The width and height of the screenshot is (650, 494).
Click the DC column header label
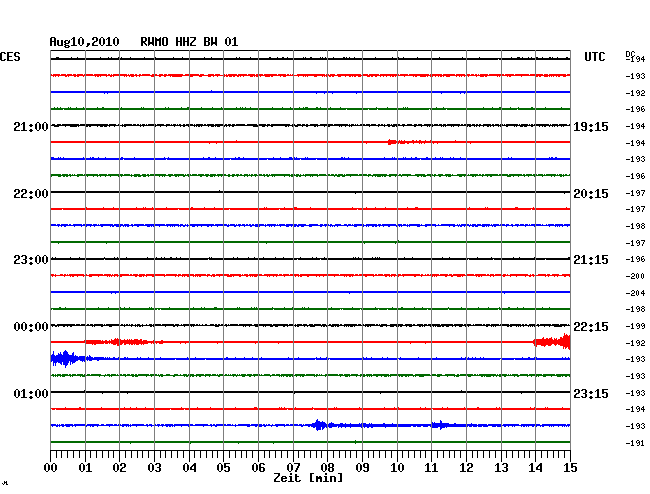[x=630, y=54]
